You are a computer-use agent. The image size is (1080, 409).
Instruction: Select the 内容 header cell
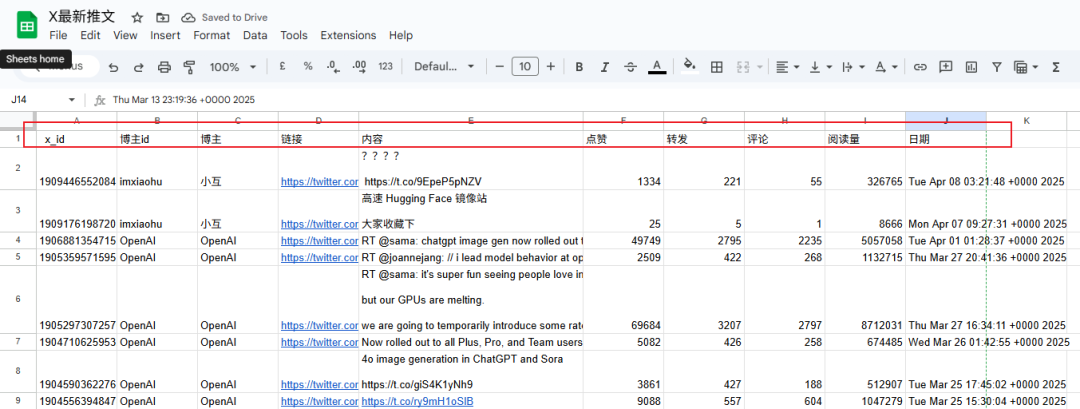(x=471, y=138)
